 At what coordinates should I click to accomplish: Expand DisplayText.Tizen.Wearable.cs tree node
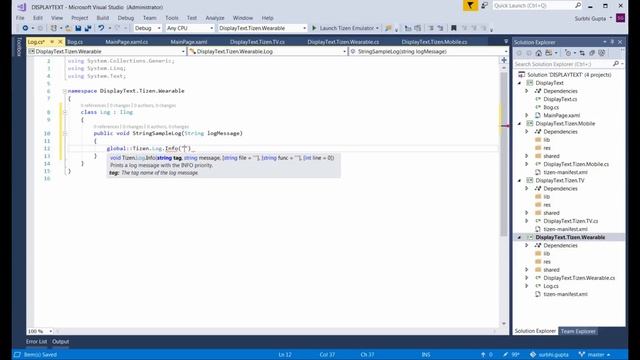pos(527,278)
